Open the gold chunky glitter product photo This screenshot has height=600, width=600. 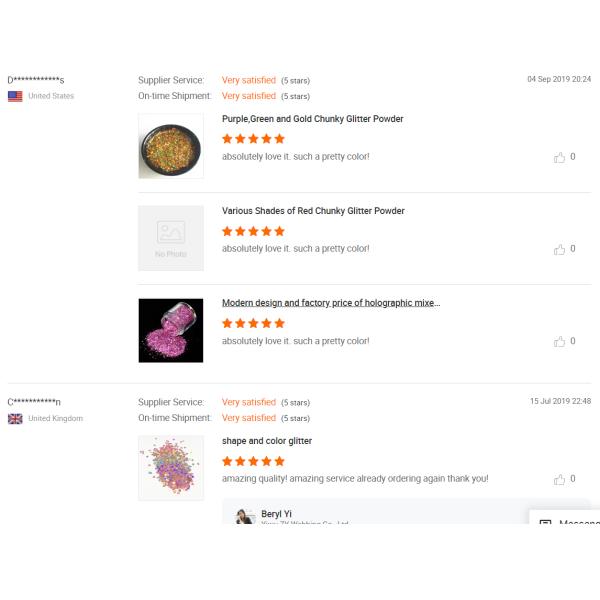click(171, 146)
